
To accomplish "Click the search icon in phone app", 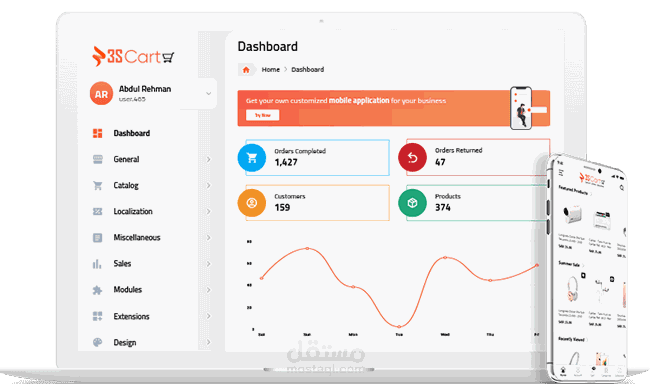I will (621, 188).
